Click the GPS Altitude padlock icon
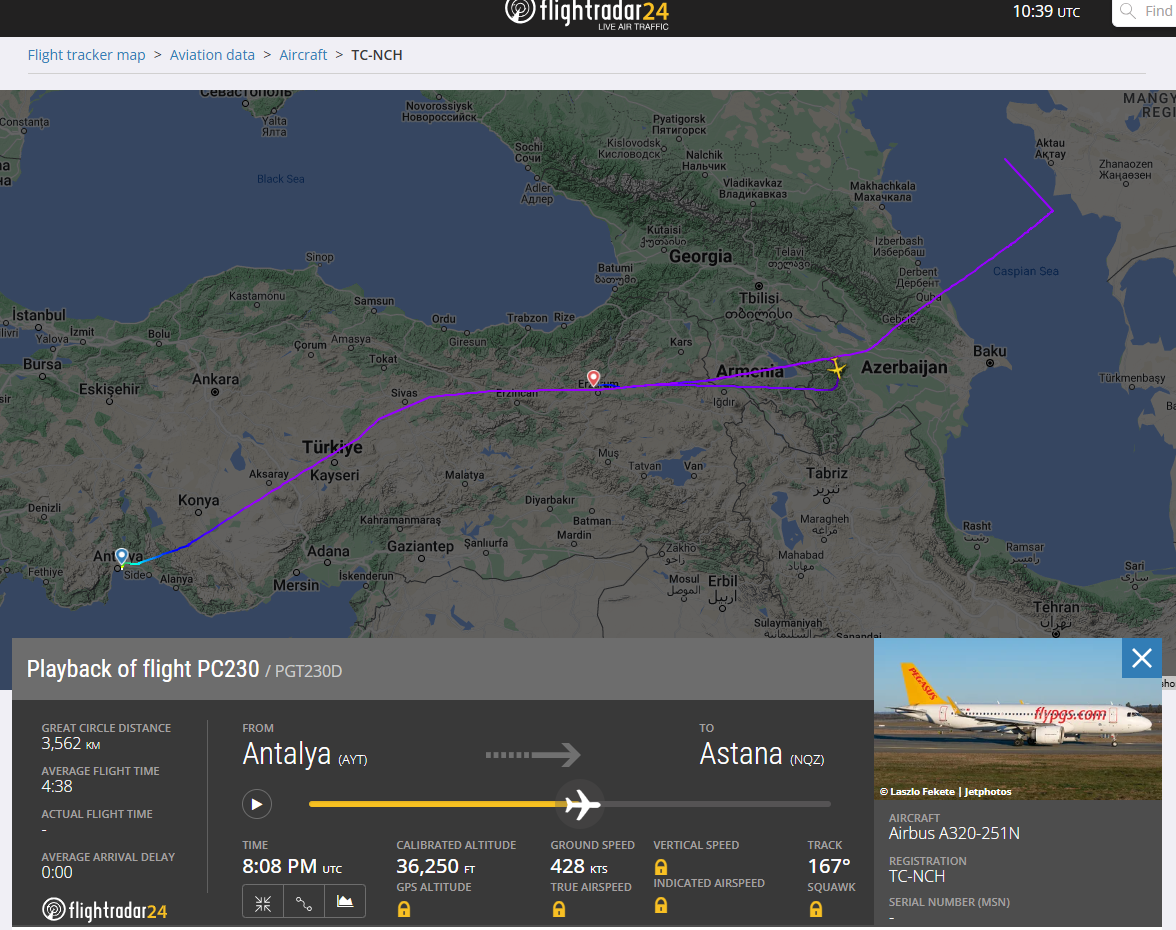1176x930 pixels. click(404, 909)
